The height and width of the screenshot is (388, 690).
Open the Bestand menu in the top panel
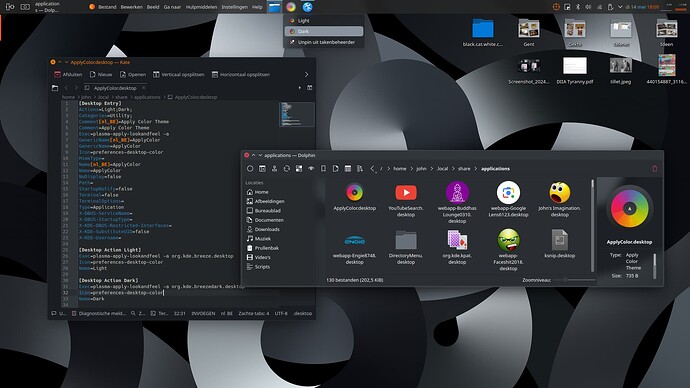107,7
